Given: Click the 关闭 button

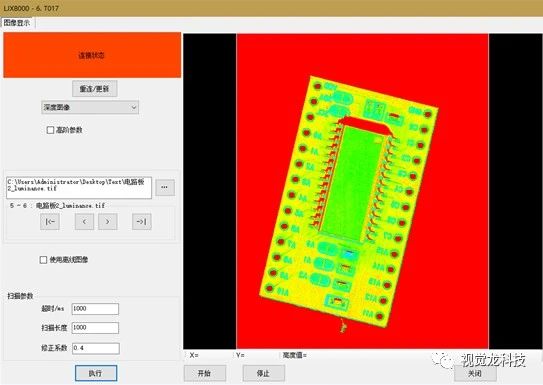Looking at the screenshot, I should [475, 373].
